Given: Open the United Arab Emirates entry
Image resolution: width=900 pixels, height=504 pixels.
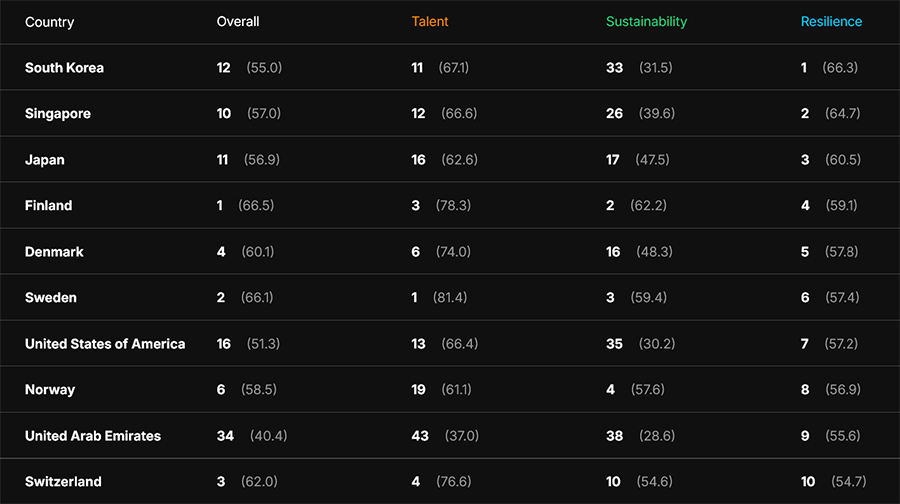Looking at the screenshot, I should pos(93,436).
